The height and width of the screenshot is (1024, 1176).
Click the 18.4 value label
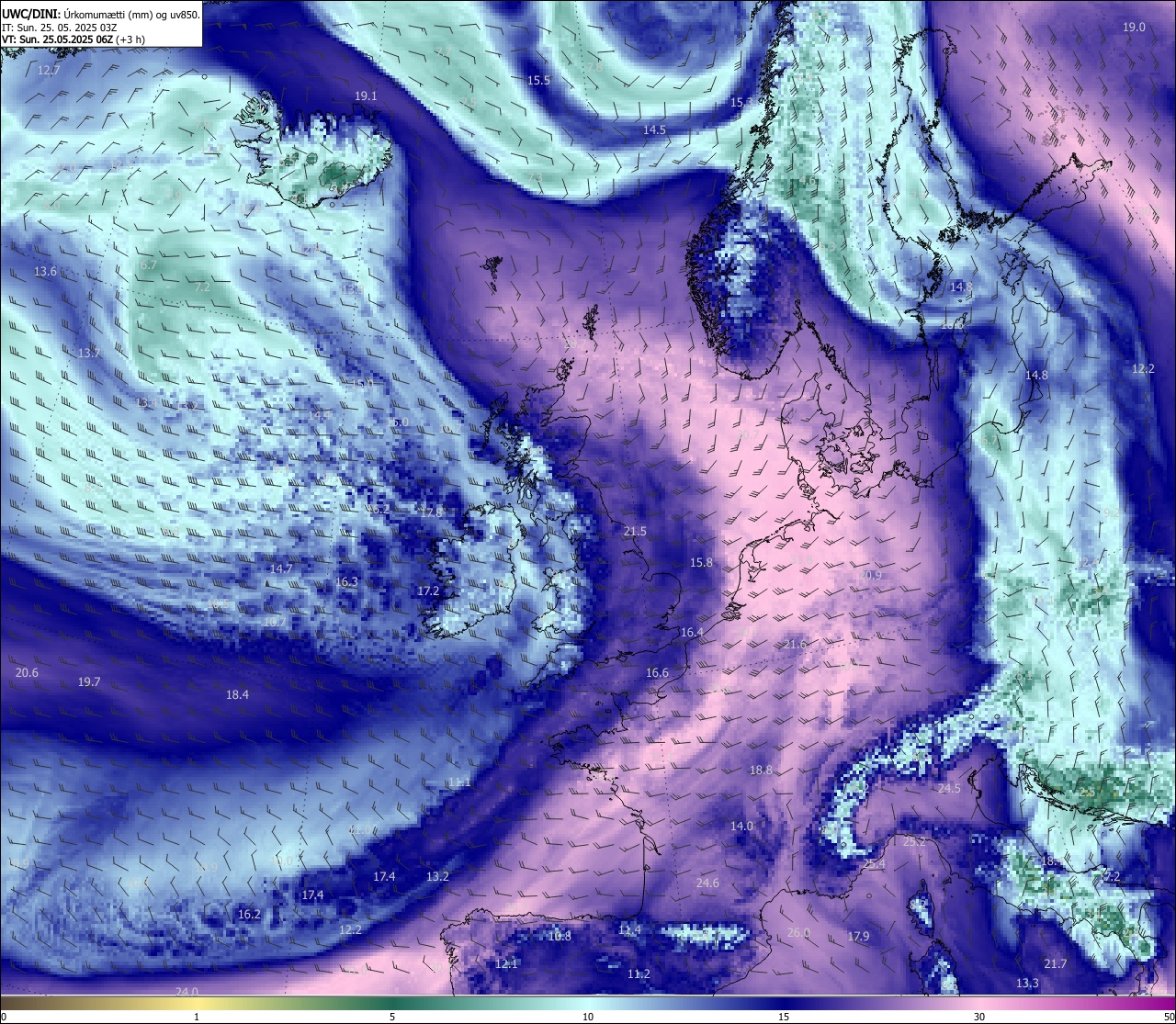tap(237, 695)
